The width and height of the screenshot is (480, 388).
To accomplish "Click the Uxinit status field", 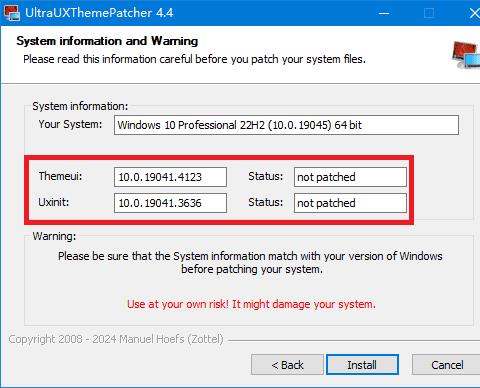I will [x=350, y=203].
